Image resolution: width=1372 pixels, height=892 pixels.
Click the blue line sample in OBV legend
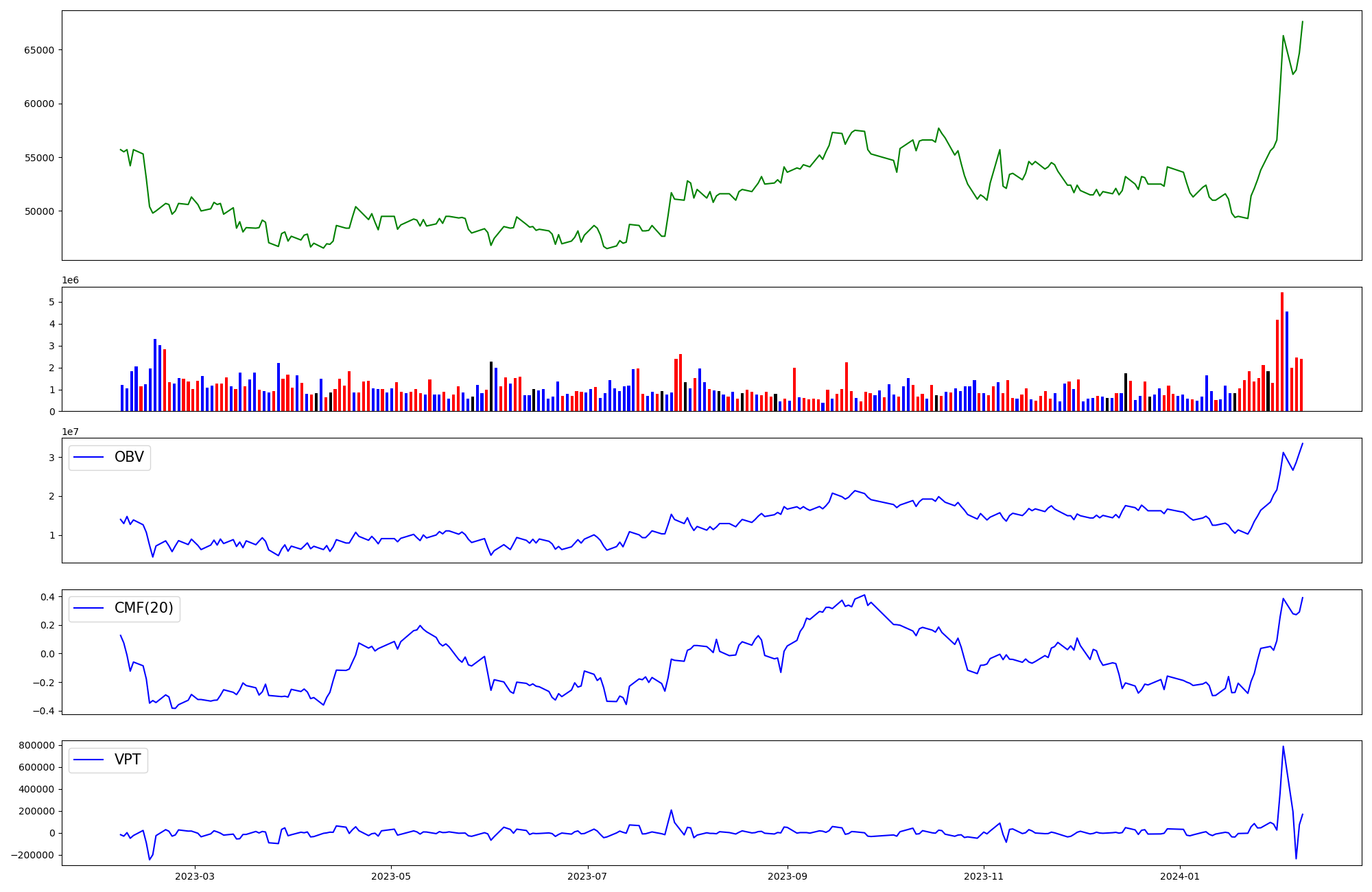click(88, 458)
